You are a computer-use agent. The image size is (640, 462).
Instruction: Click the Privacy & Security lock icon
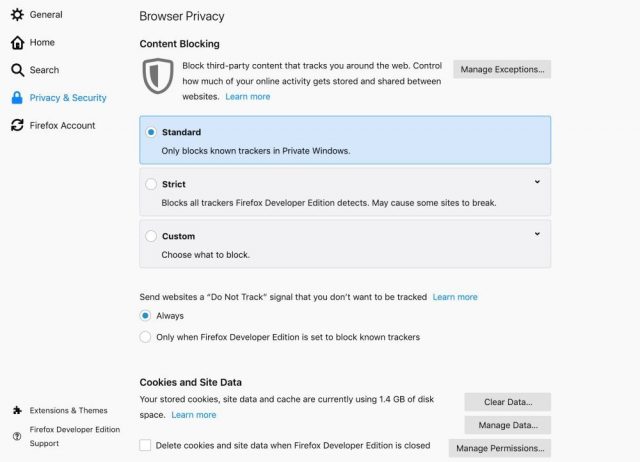coord(17,98)
